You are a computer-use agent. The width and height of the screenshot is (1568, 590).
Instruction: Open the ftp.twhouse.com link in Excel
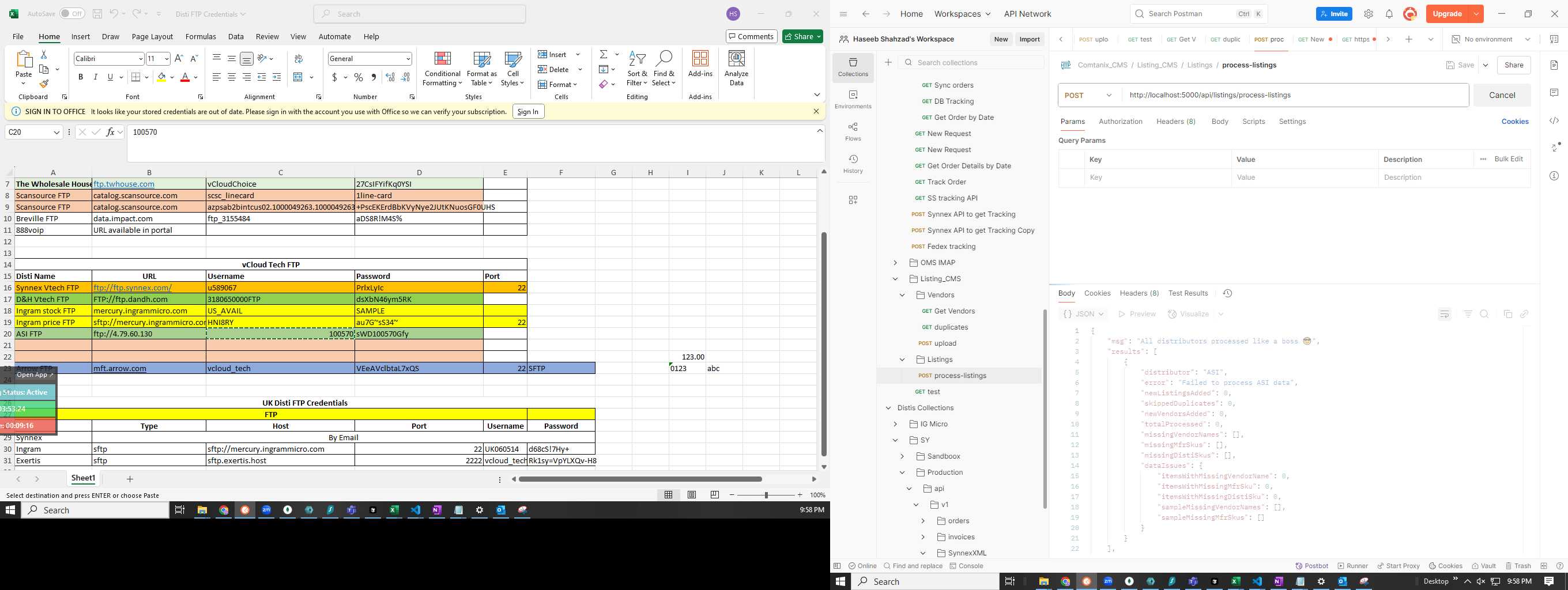[123, 184]
